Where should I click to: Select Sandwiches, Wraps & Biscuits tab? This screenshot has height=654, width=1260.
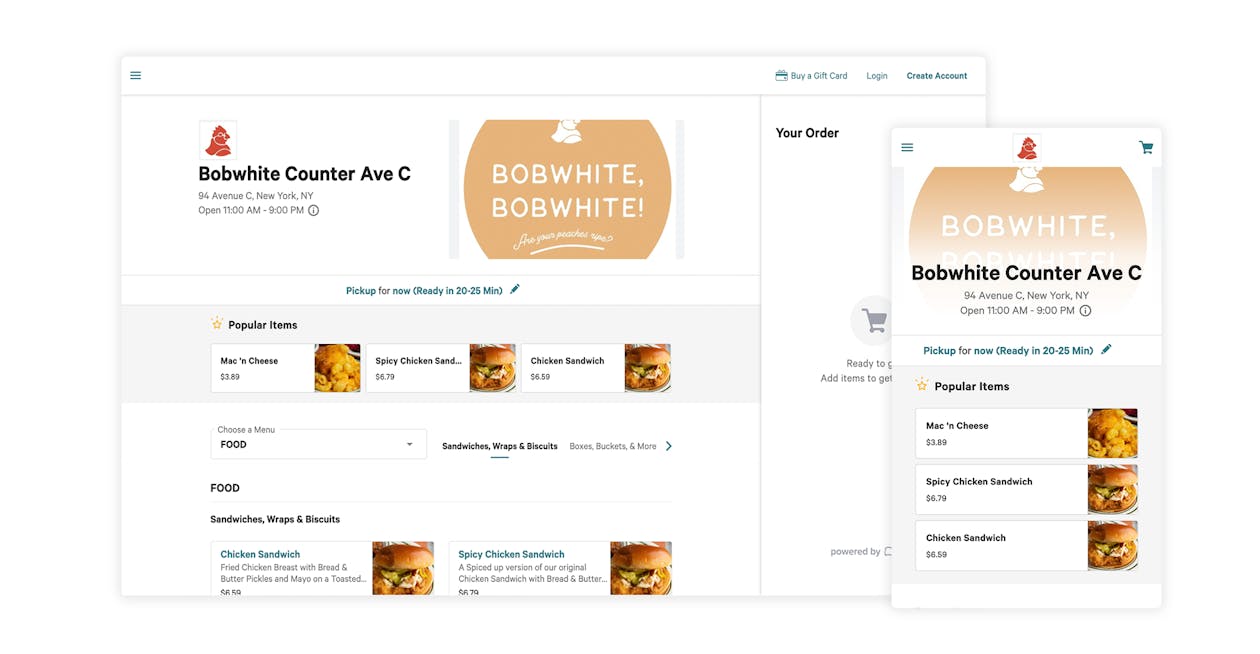[x=500, y=446]
